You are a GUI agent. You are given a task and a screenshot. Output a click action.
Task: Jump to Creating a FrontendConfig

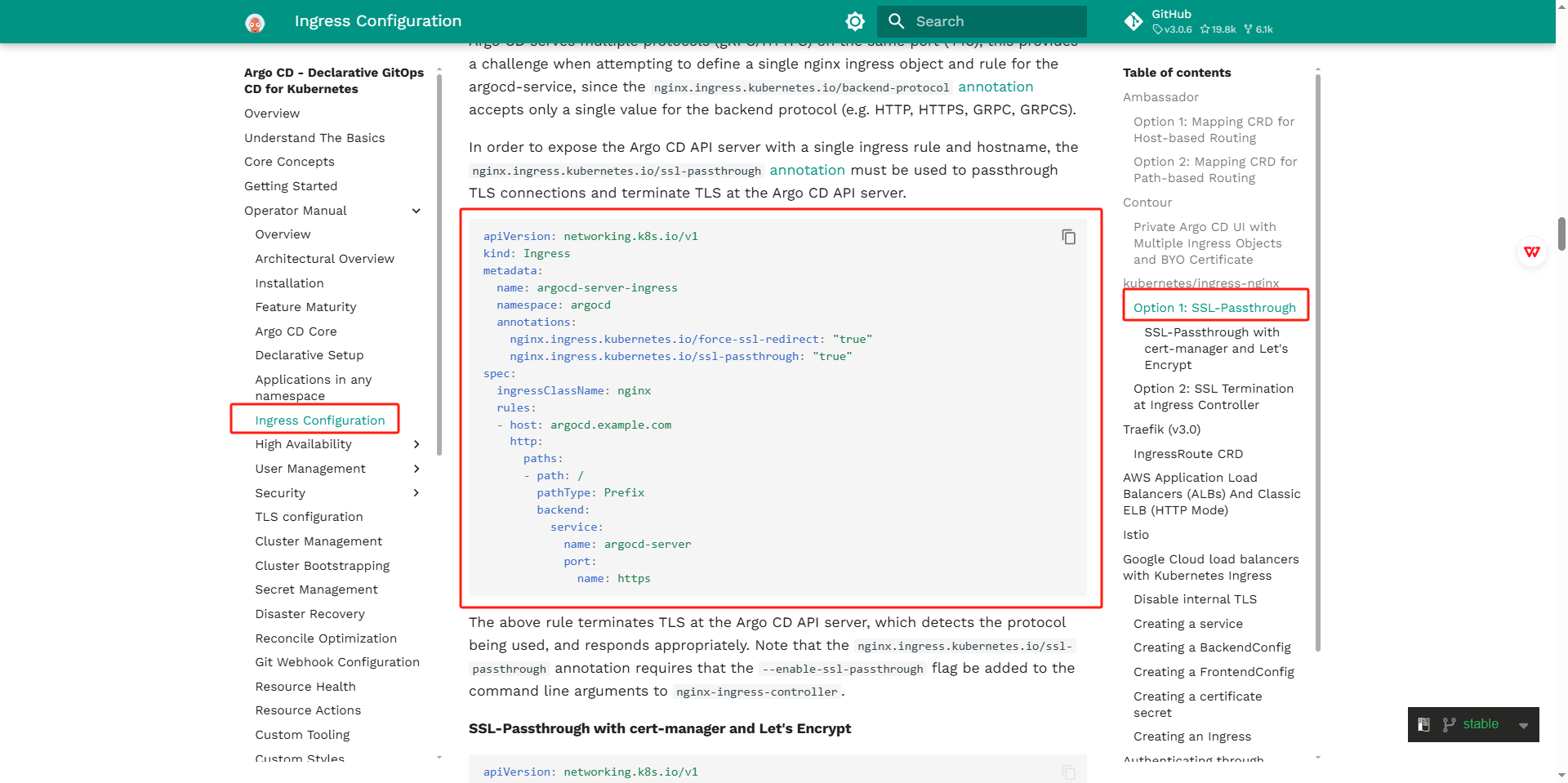pos(1214,672)
